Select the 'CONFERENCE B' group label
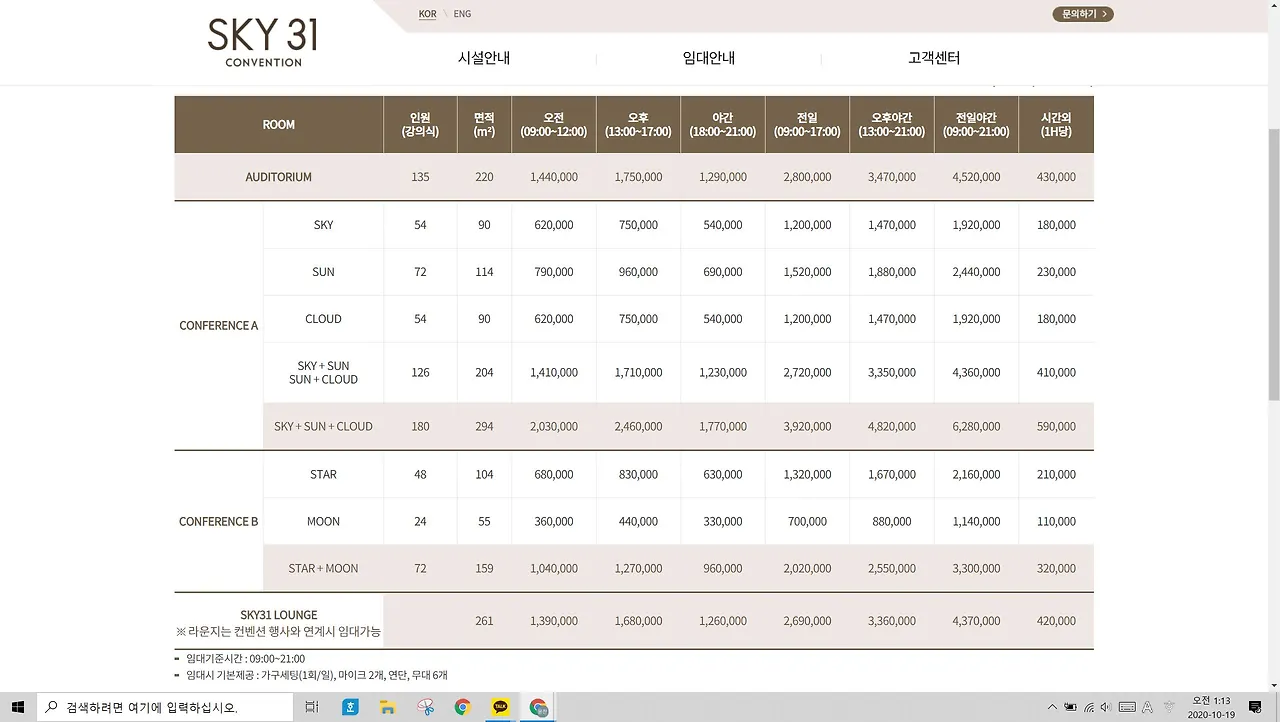The image size is (1280, 722). [x=219, y=522]
